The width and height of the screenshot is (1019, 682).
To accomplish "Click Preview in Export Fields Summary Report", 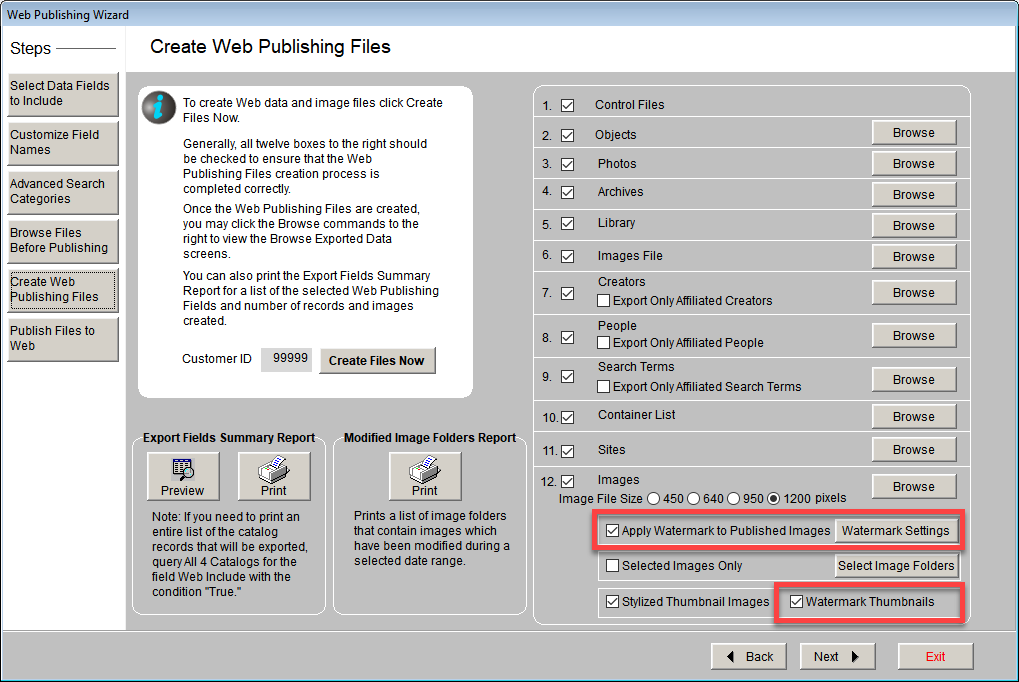I will 182,476.
